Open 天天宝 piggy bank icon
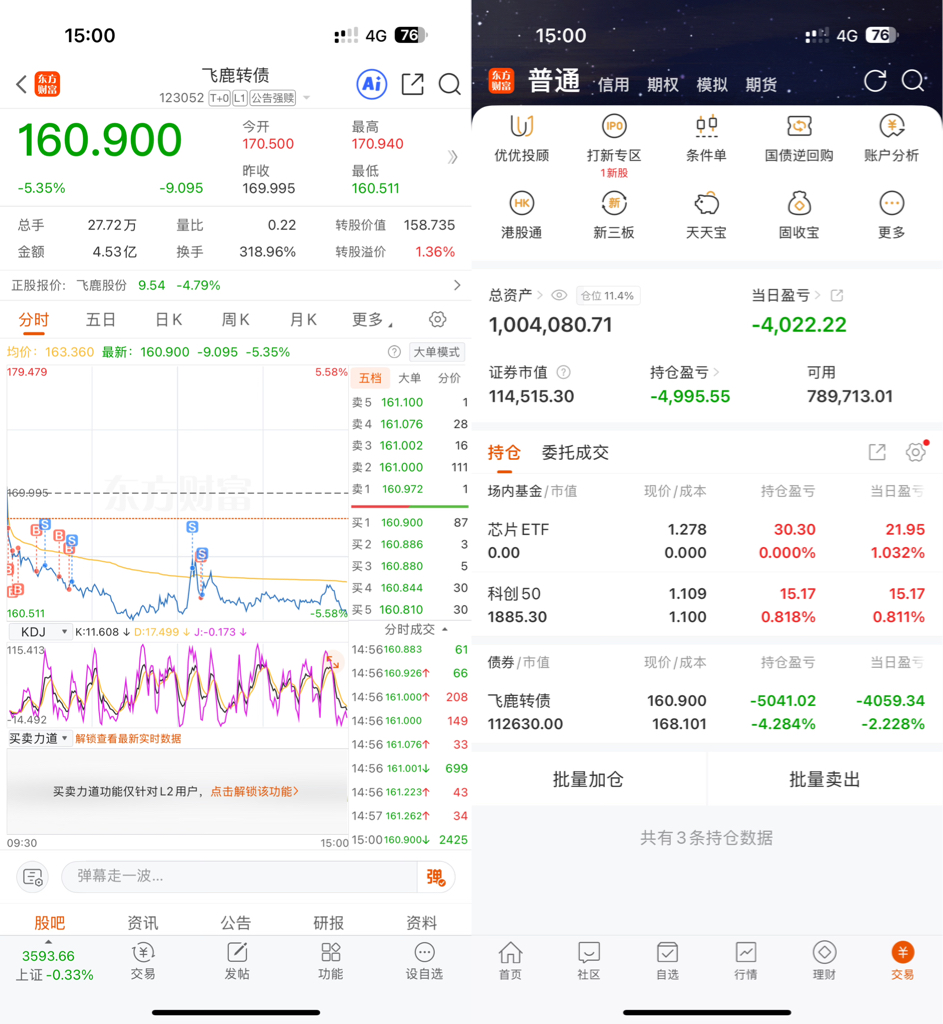Image resolution: width=943 pixels, height=1024 pixels. [706, 216]
